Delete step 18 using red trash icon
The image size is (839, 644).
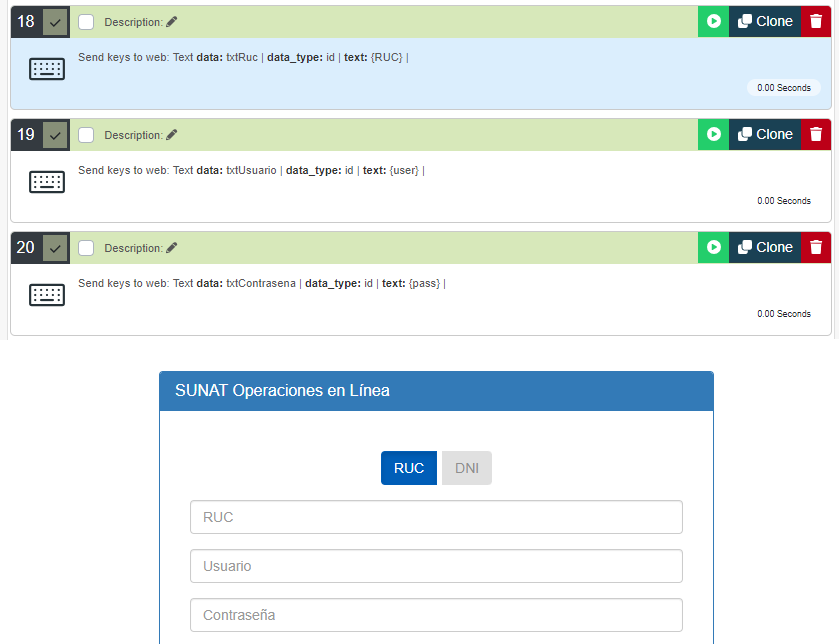(816, 22)
